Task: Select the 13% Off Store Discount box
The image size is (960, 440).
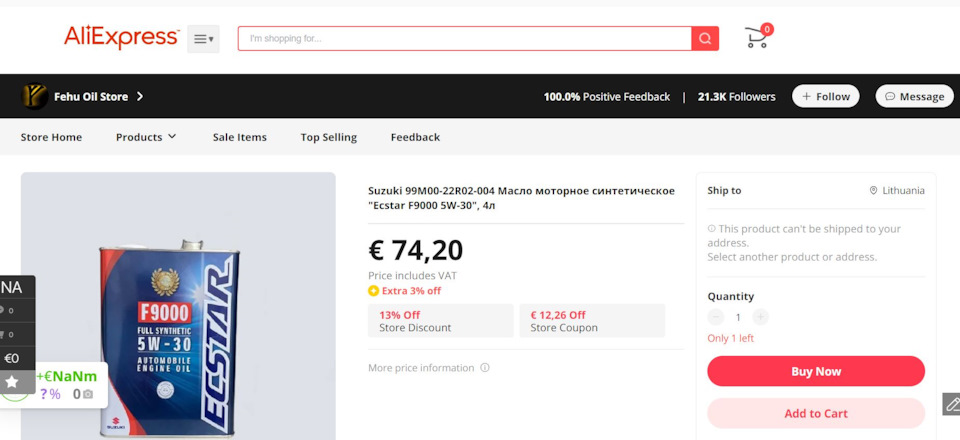Action: [441, 321]
